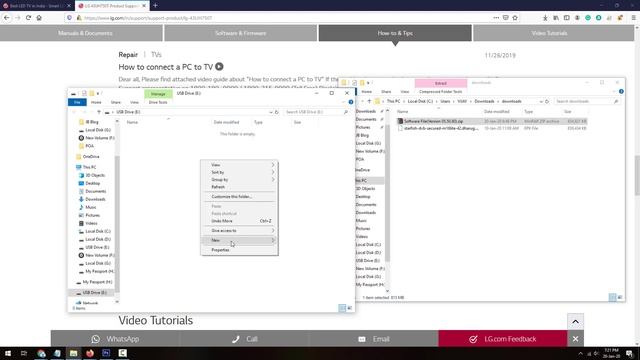This screenshot has height=360, width=640.
Task: Click the scroll-to-top arrow button on the page
Action: pos(575,322)
